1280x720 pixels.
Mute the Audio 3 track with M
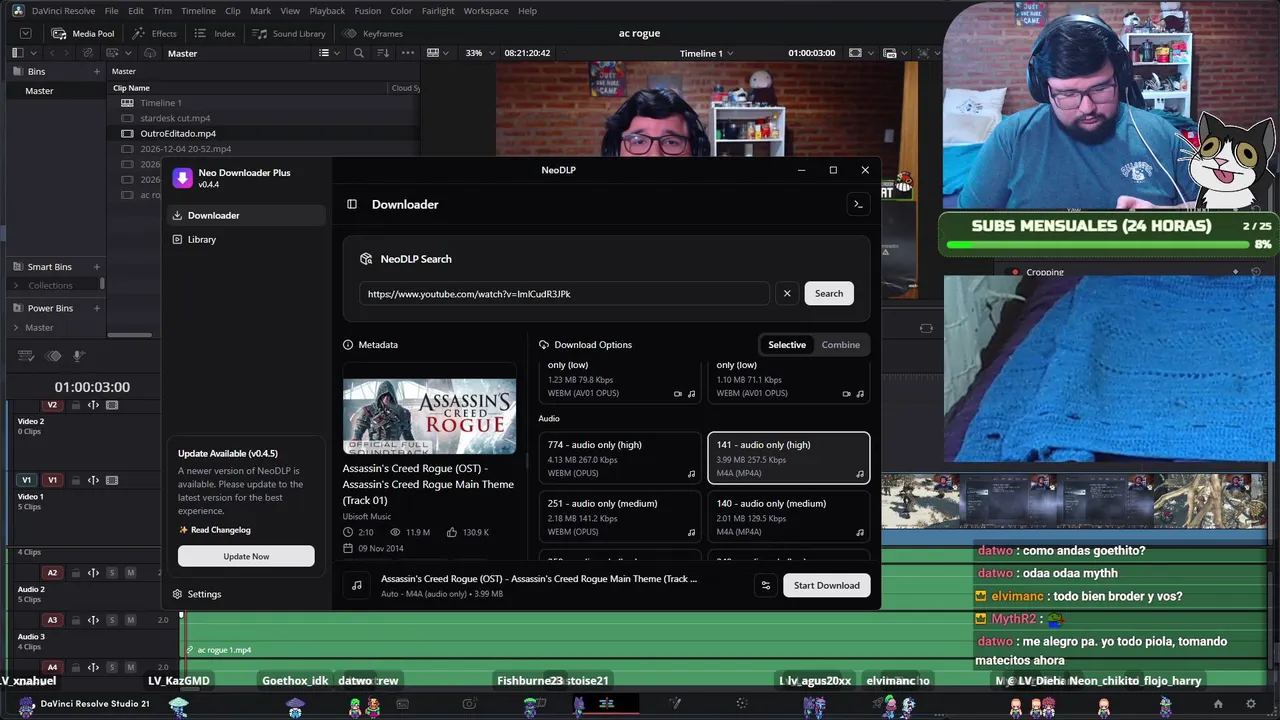pos(130,620)
